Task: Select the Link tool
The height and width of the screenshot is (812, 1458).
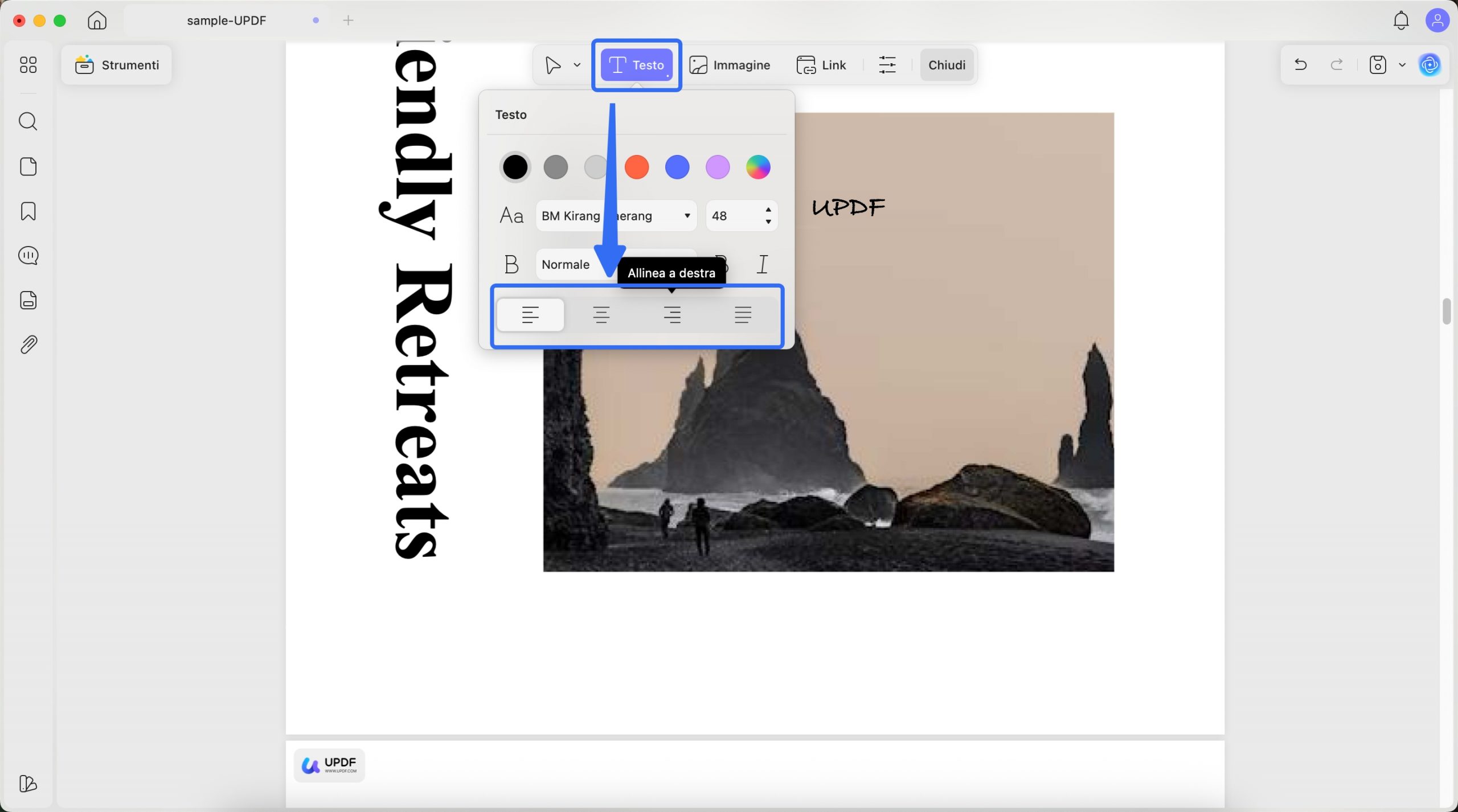Action: tap(821, 64)
